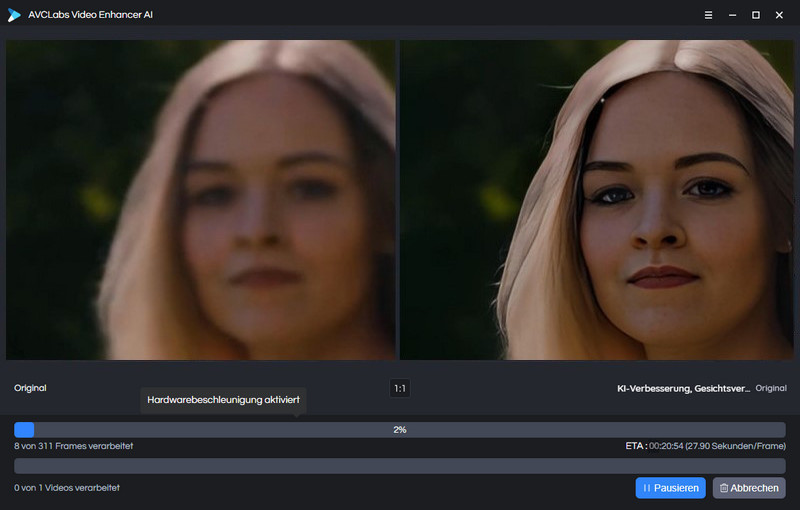Image resolution: width=800 pixels, height=510 pixels.
Task: Cancel processing with the Abbrechen button
Action: tap(749, 488)
